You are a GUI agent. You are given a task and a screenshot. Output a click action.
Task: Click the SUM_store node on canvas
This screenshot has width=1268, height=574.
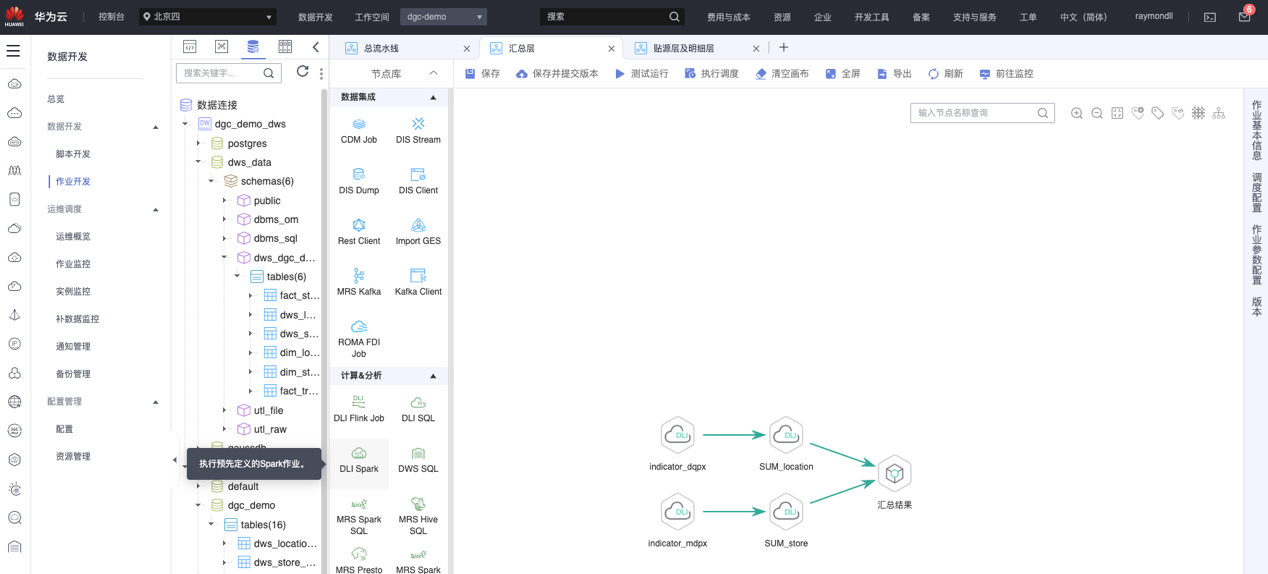click(x=786, y=511)
